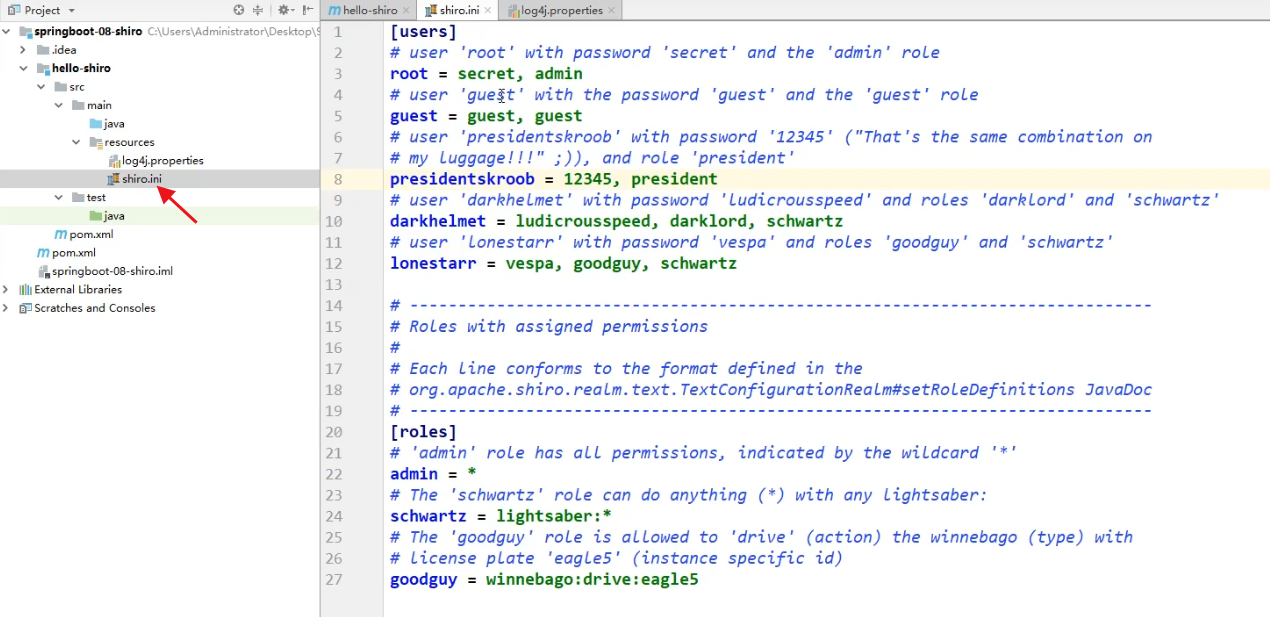This screenshot has width=1270, height=617.
Task: Click 'goodguy = winnebago:drive:eagle5' line
Action: (x=544, y=579)
